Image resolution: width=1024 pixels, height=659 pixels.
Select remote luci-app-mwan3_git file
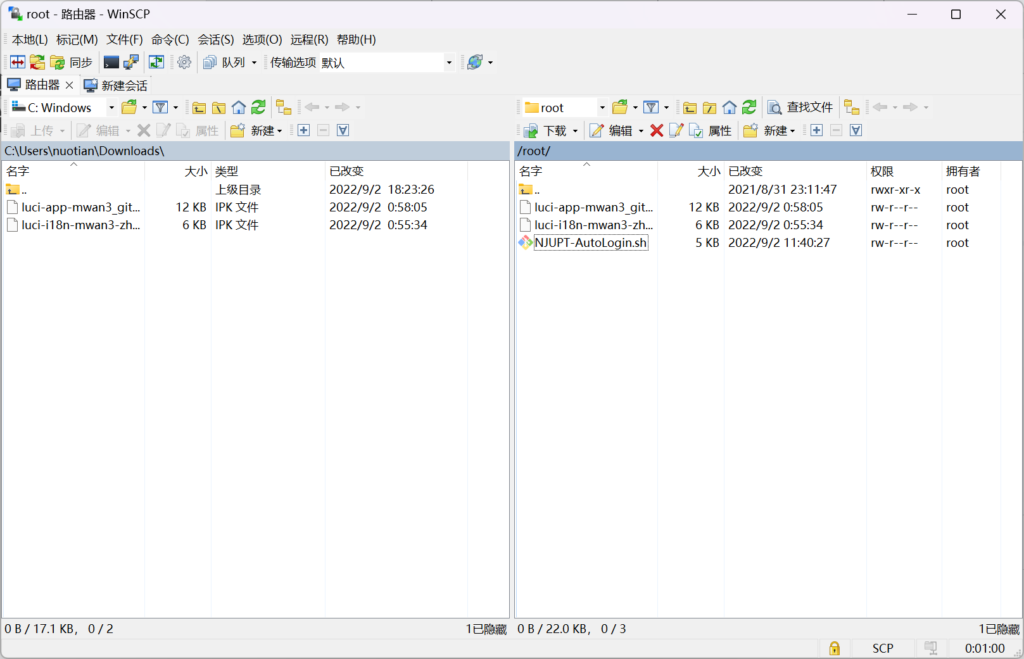(x=594, y=207)
